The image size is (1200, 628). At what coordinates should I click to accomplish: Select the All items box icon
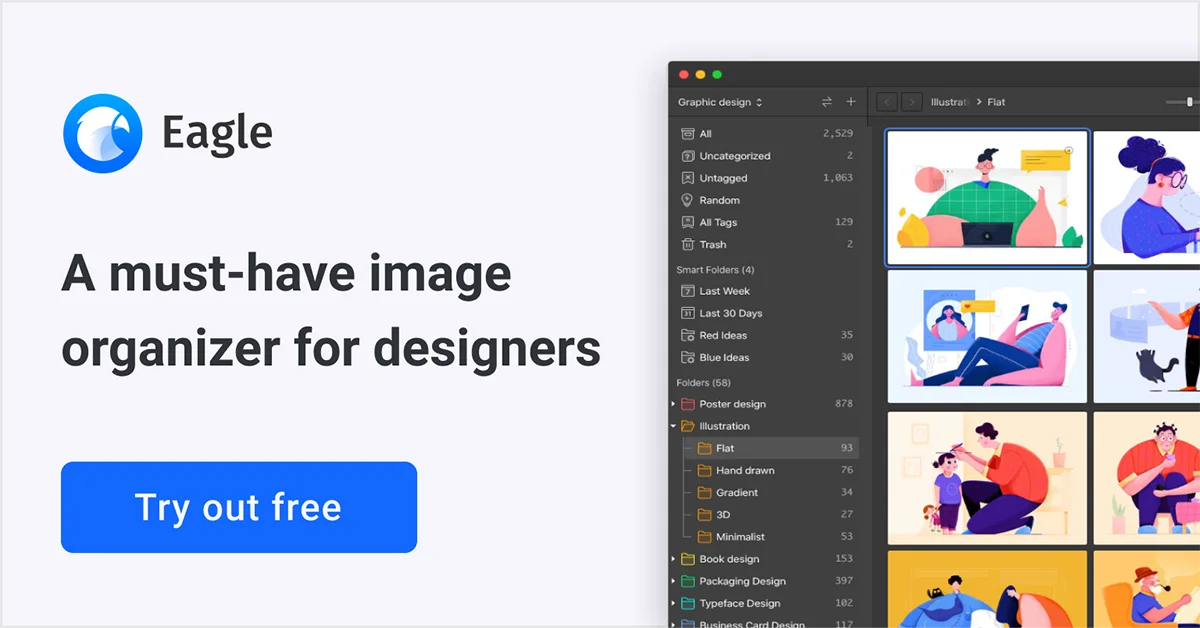[687, 134]
